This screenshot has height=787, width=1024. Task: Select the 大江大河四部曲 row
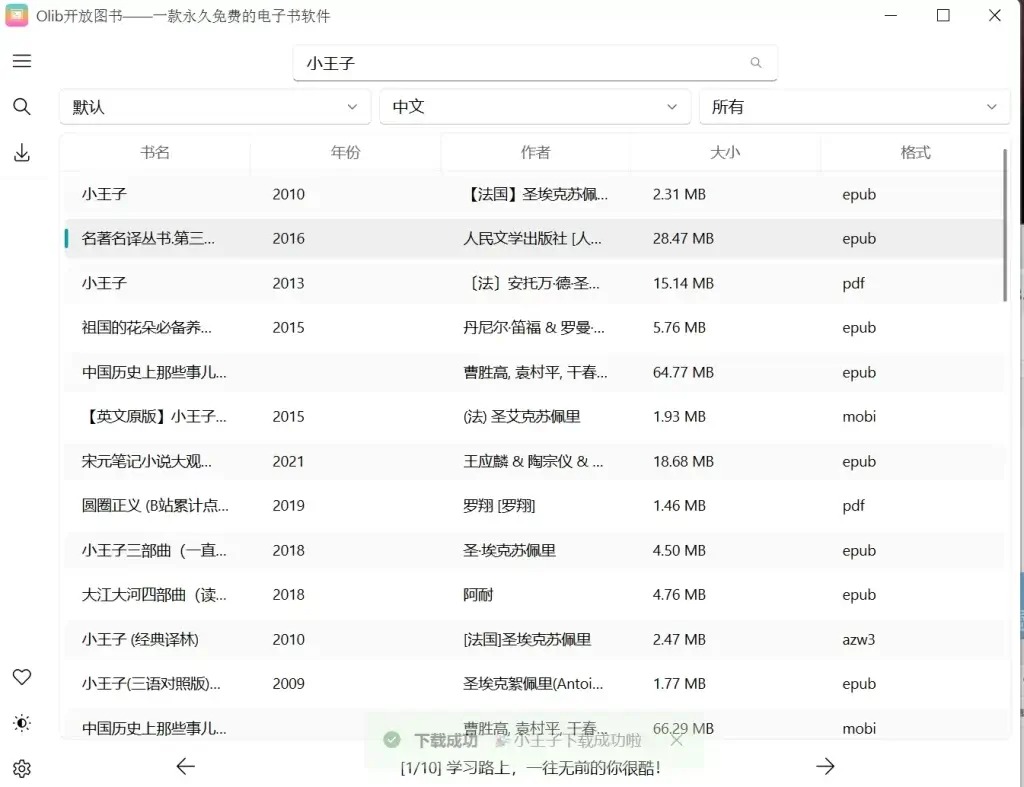pos(534,595)
